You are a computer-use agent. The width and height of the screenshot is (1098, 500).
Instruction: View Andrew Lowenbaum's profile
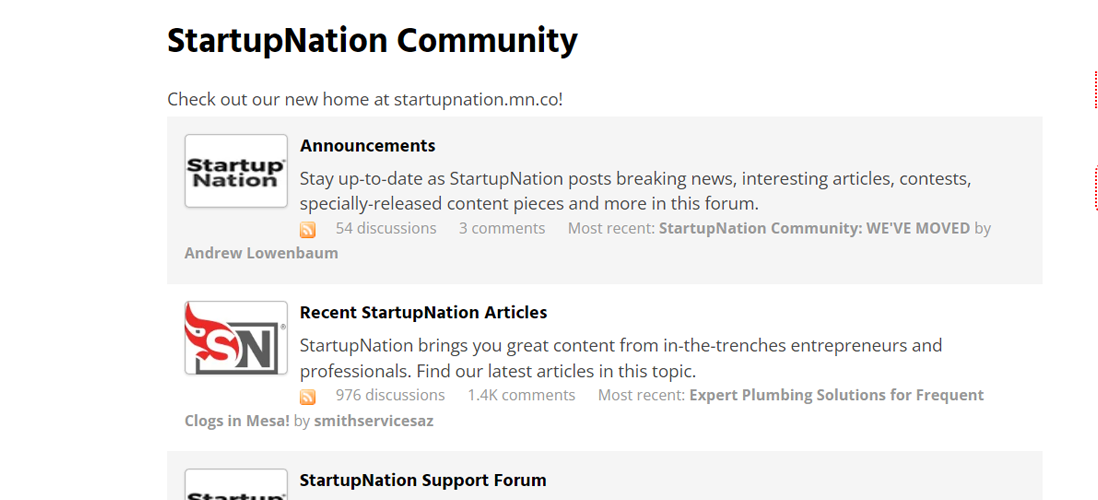[x=261, y=253]
